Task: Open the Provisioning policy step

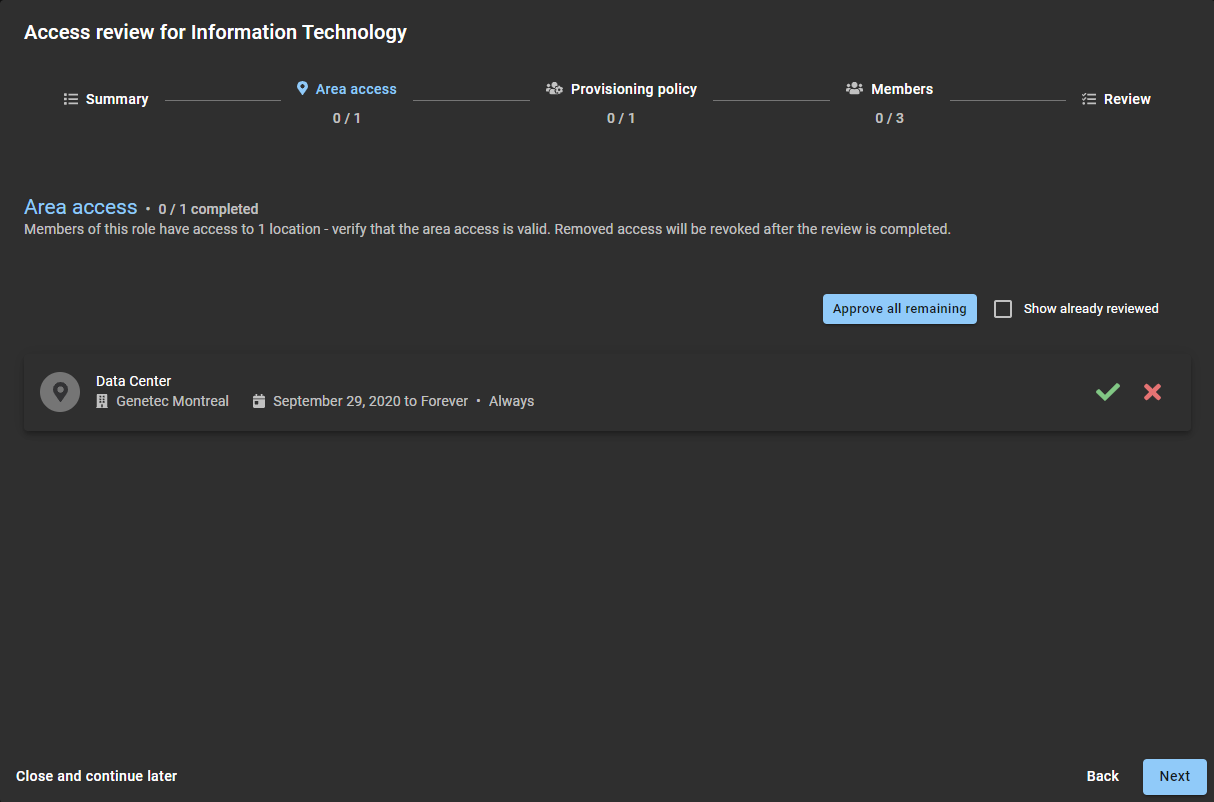Action: coord(633,89)
